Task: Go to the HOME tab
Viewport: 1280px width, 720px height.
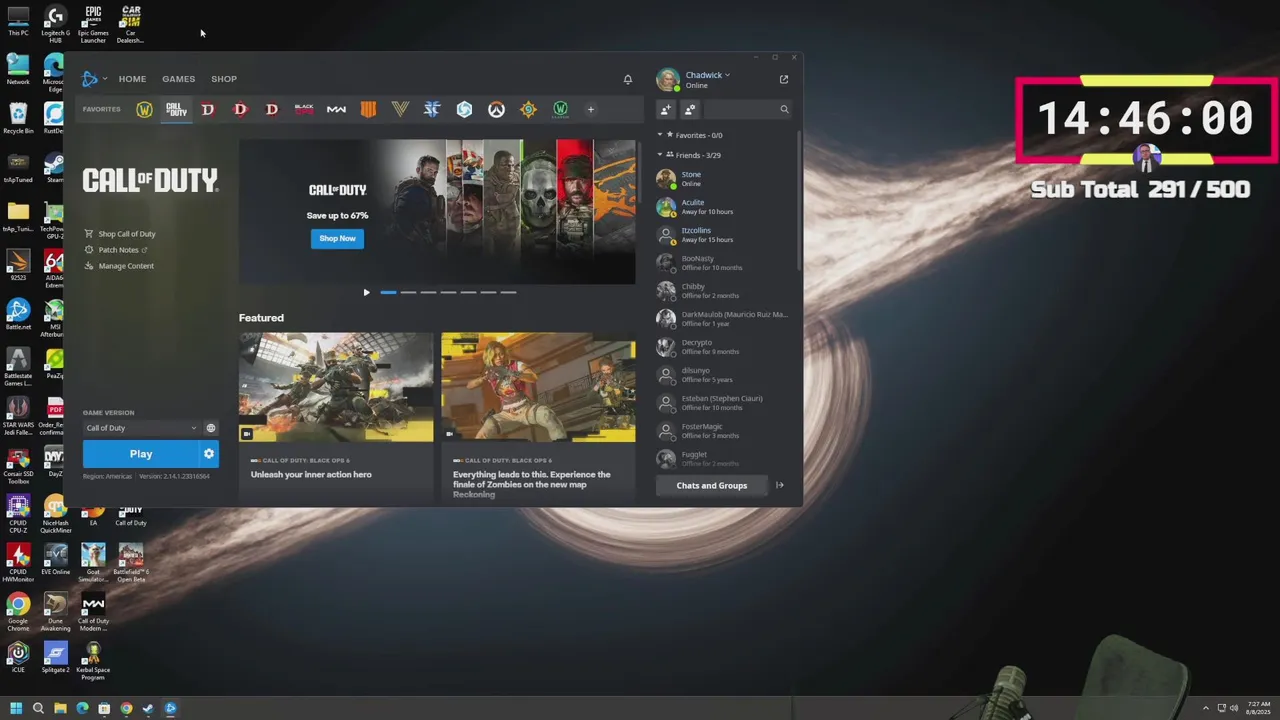Action: click(132, 79)
